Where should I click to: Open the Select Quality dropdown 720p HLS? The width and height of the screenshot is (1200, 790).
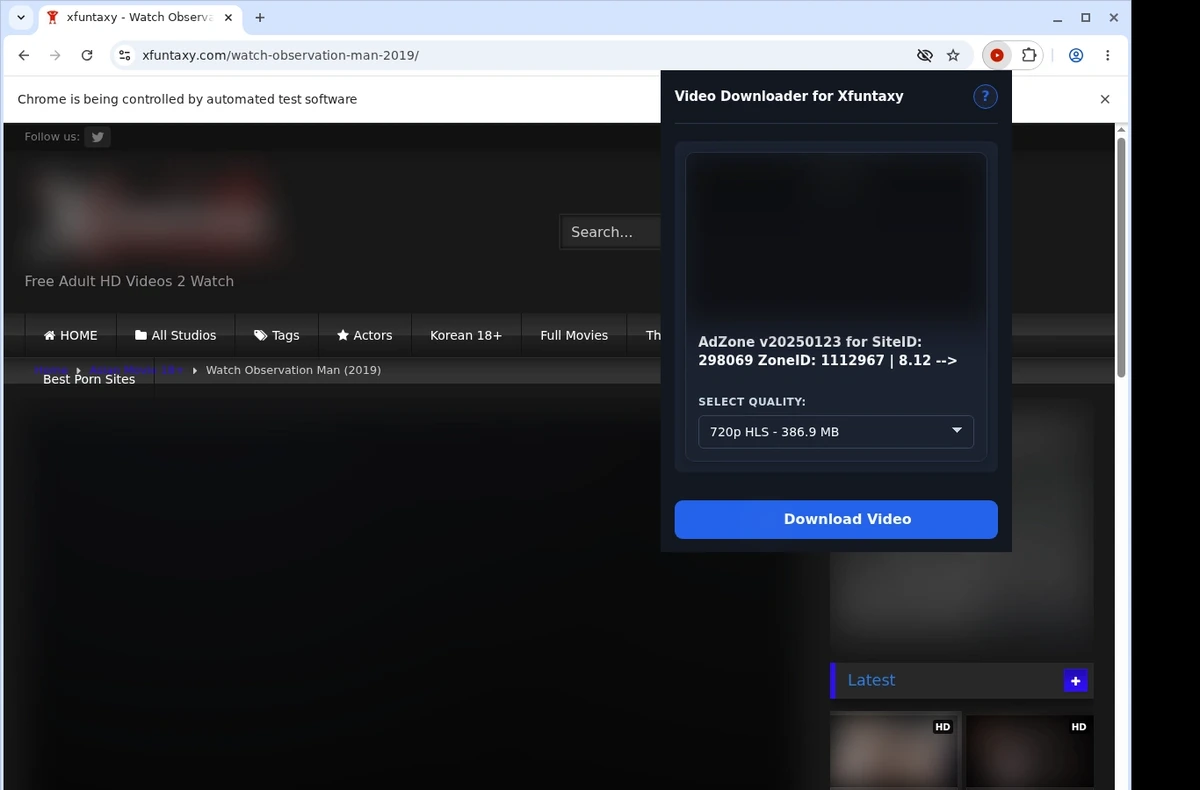[x=836, y=432]
